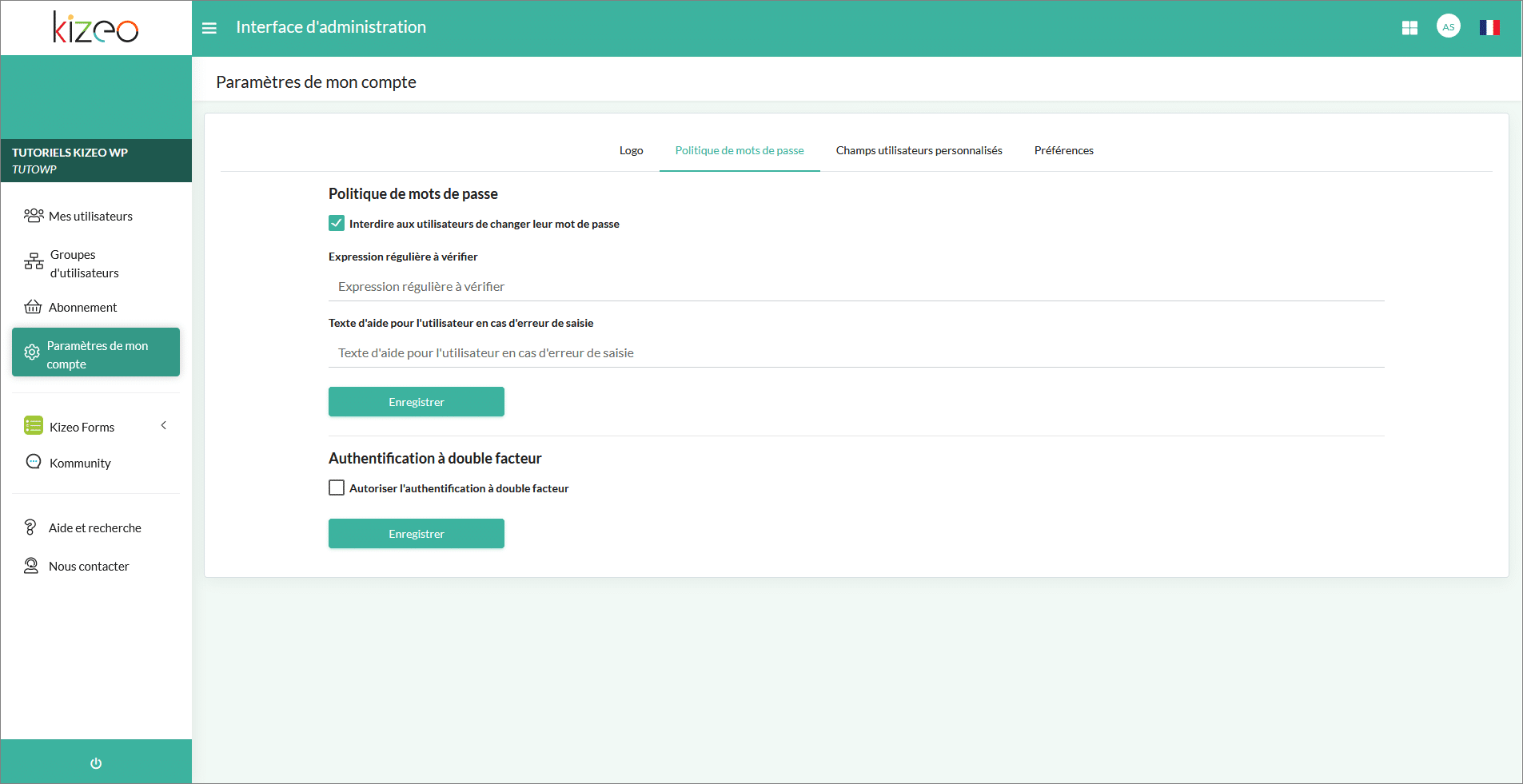Click the power logout icon

[x=96, y=763]
